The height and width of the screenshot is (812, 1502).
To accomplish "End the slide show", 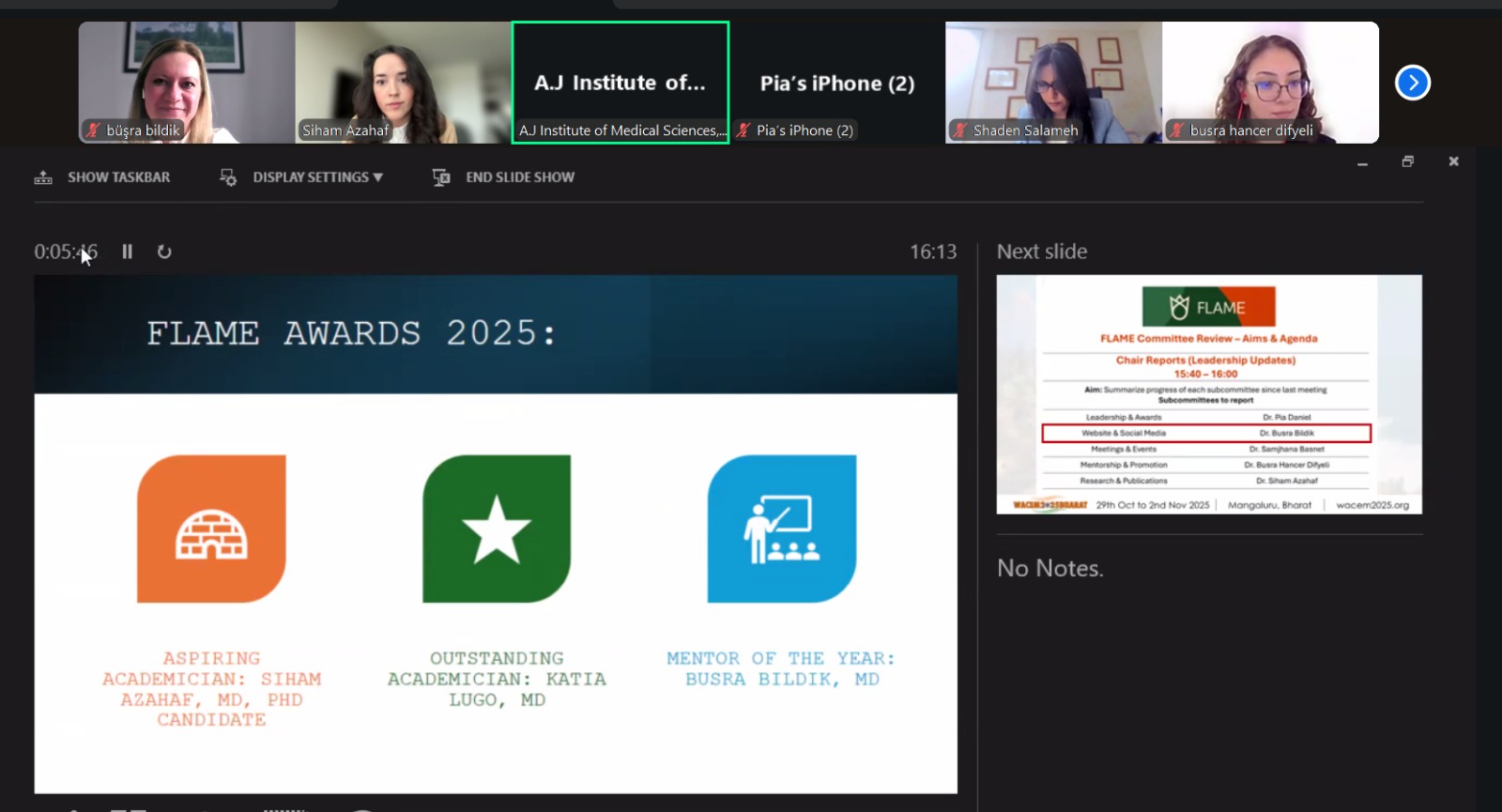I will pos(504,177).
